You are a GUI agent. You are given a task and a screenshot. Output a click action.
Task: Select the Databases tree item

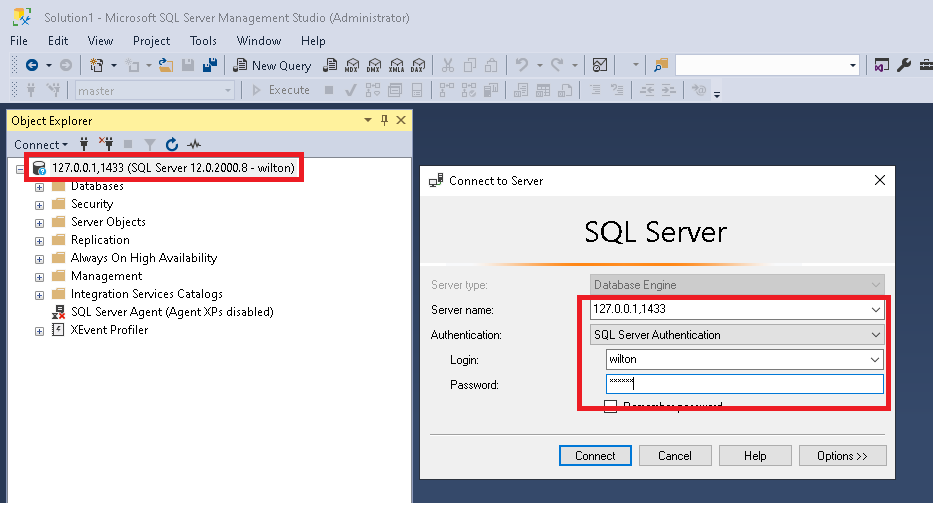pyautogui.click(x=97, y=186)
